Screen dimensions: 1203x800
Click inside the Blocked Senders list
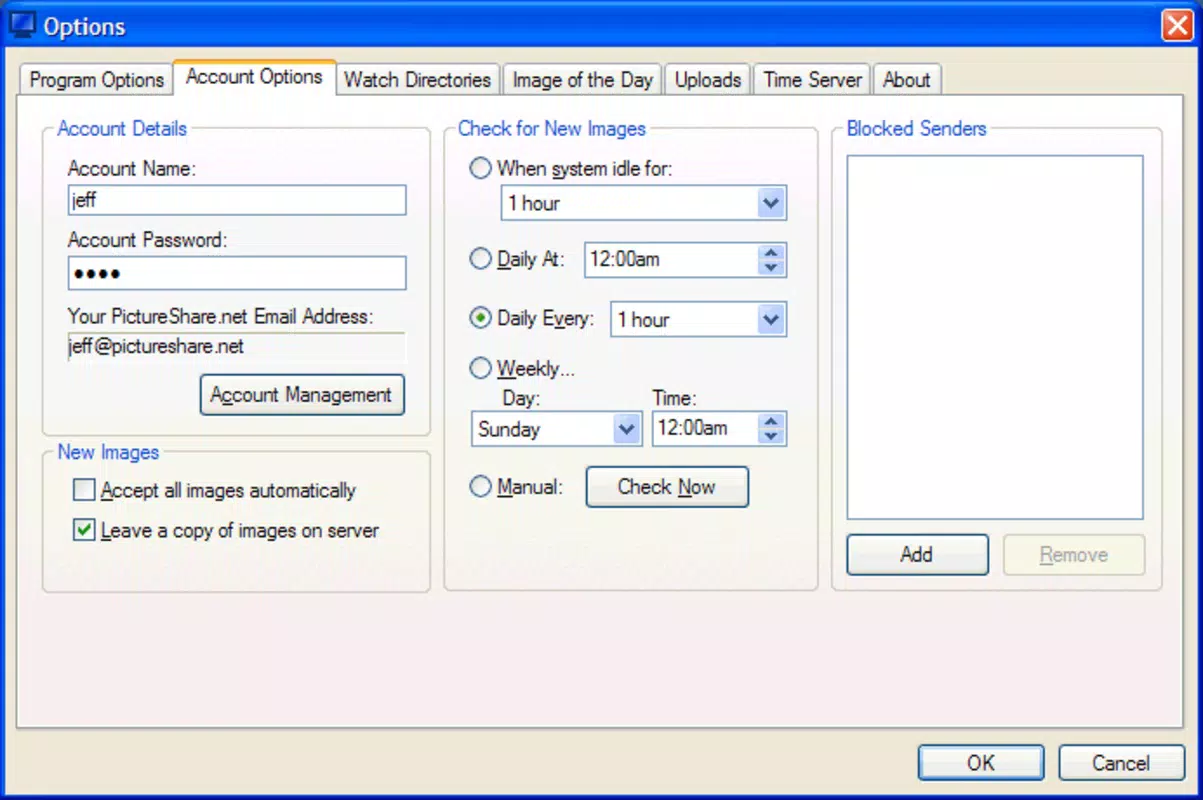(x=995, y=337)
